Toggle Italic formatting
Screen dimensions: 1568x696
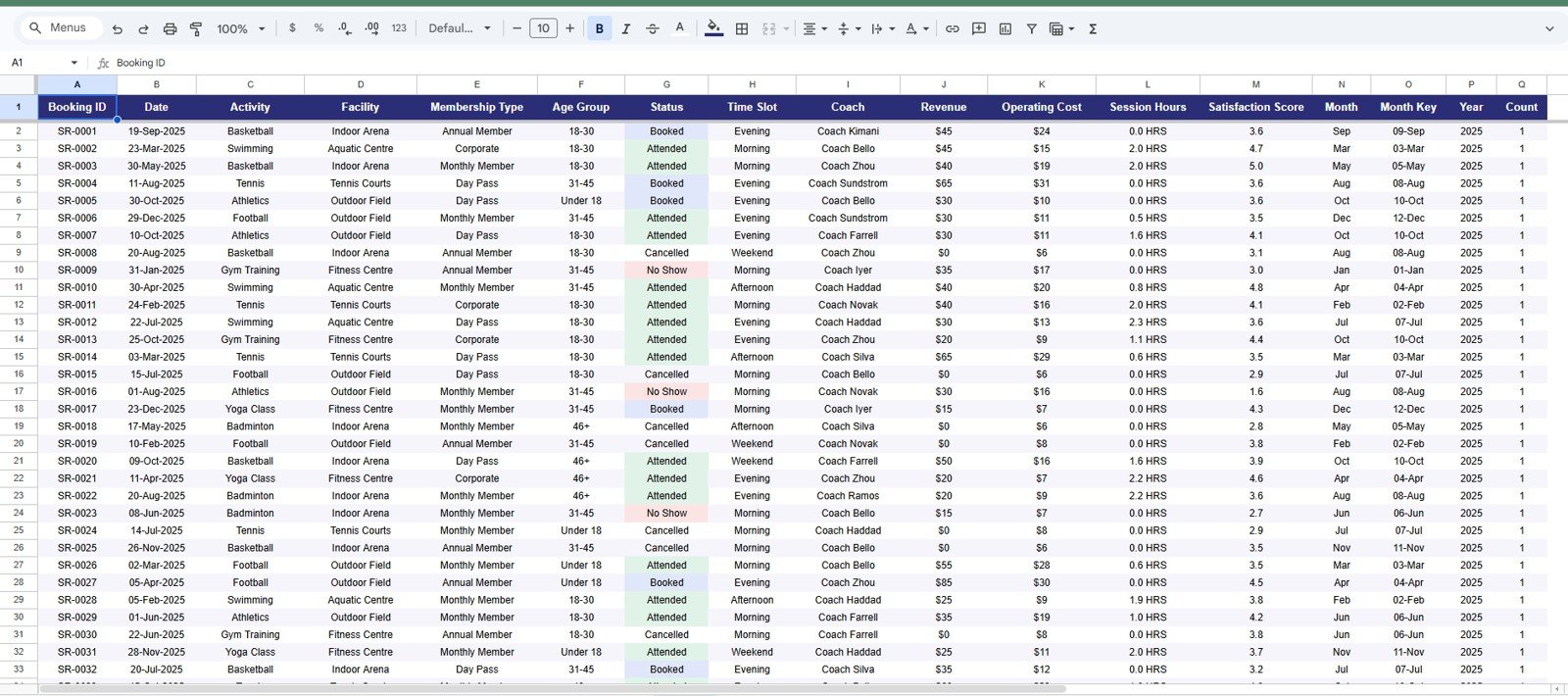click(626, 28)
